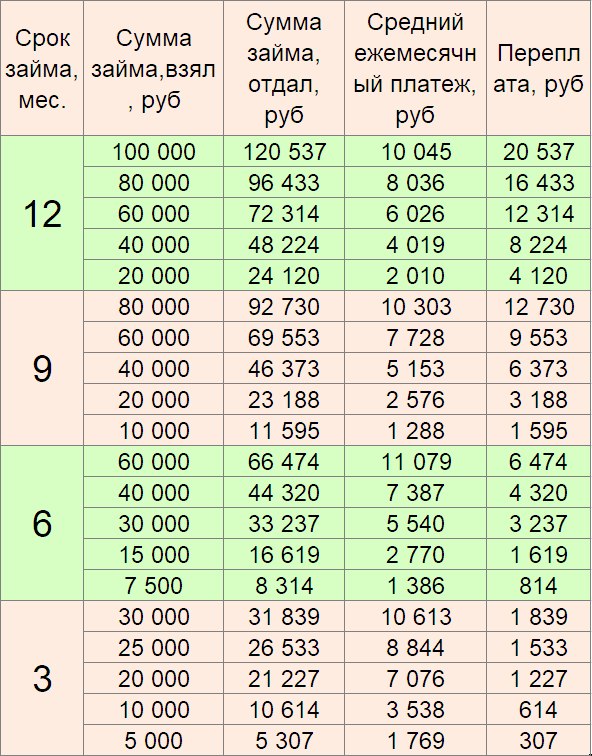Select the overpayment cell 814
Viewport: 592px width, 756px height.
[538, 585]
